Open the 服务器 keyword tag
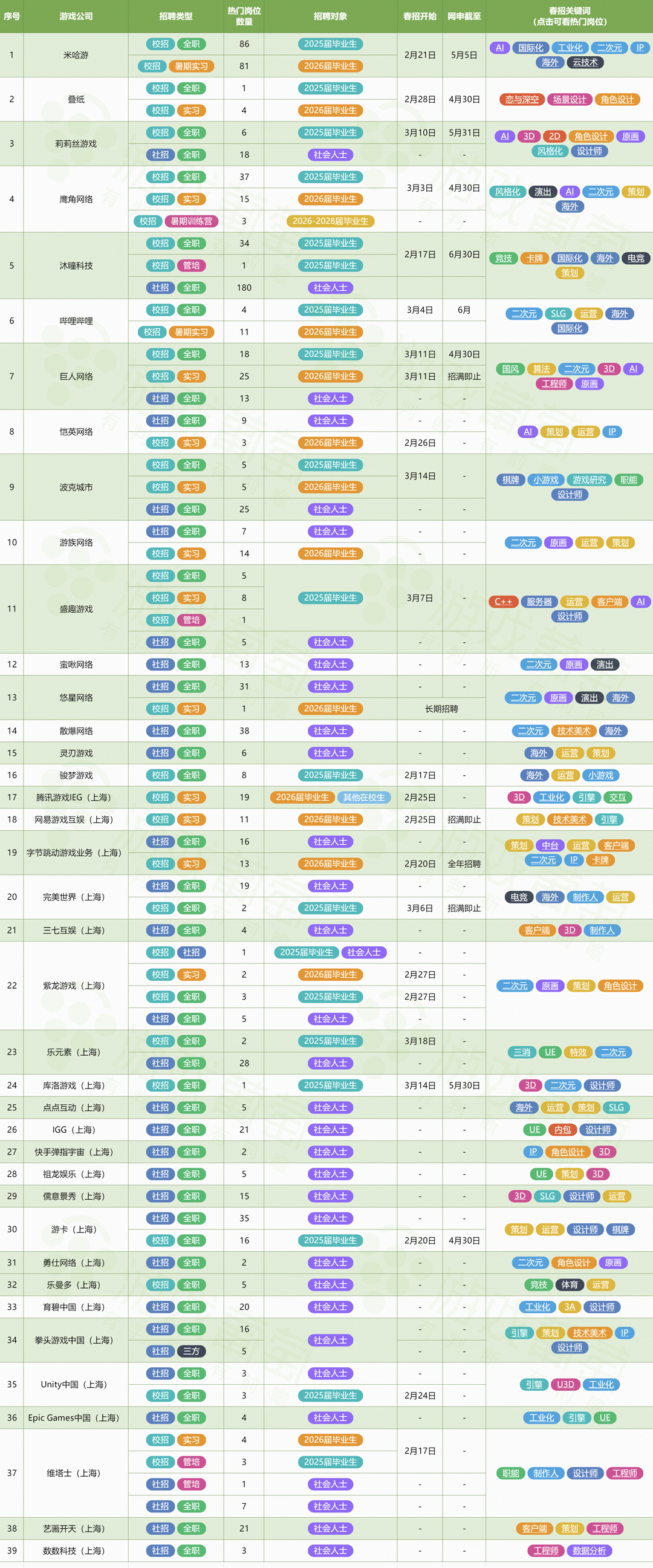The height and width of the screenshot is (1568, 653). coord(539,602)
